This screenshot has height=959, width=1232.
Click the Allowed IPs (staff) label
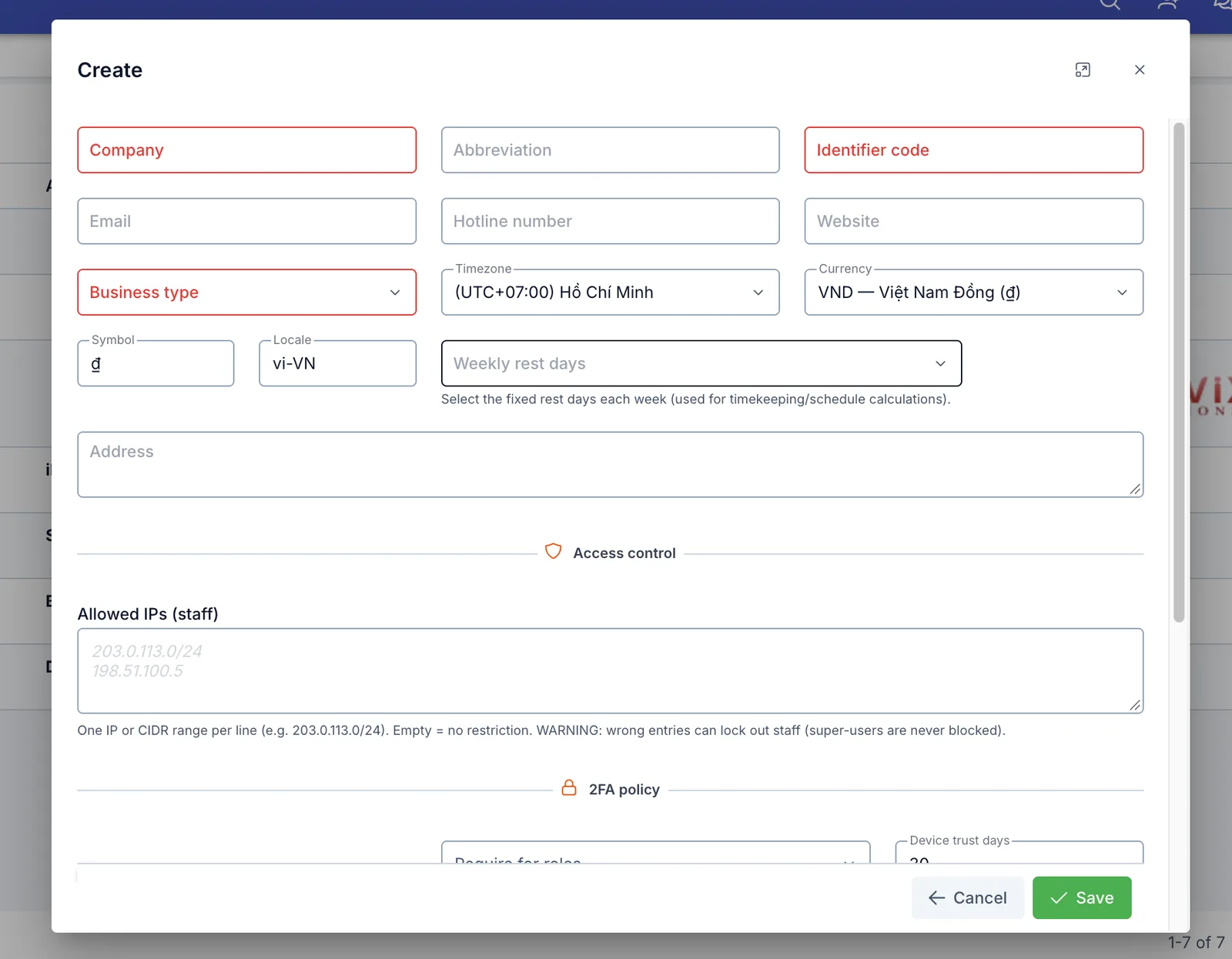tap(148, 614)
